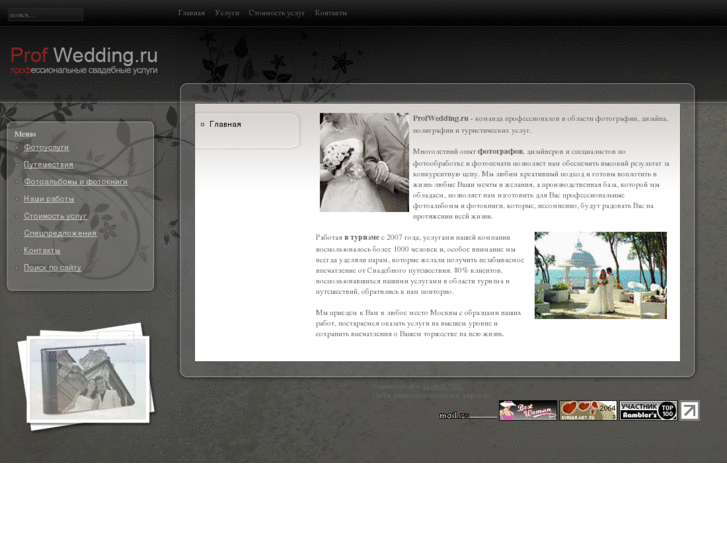Screen dimensions: 727x545
Task: Open the Стоимость услуг item in the top navigation
Action: (x=276, y=13)
